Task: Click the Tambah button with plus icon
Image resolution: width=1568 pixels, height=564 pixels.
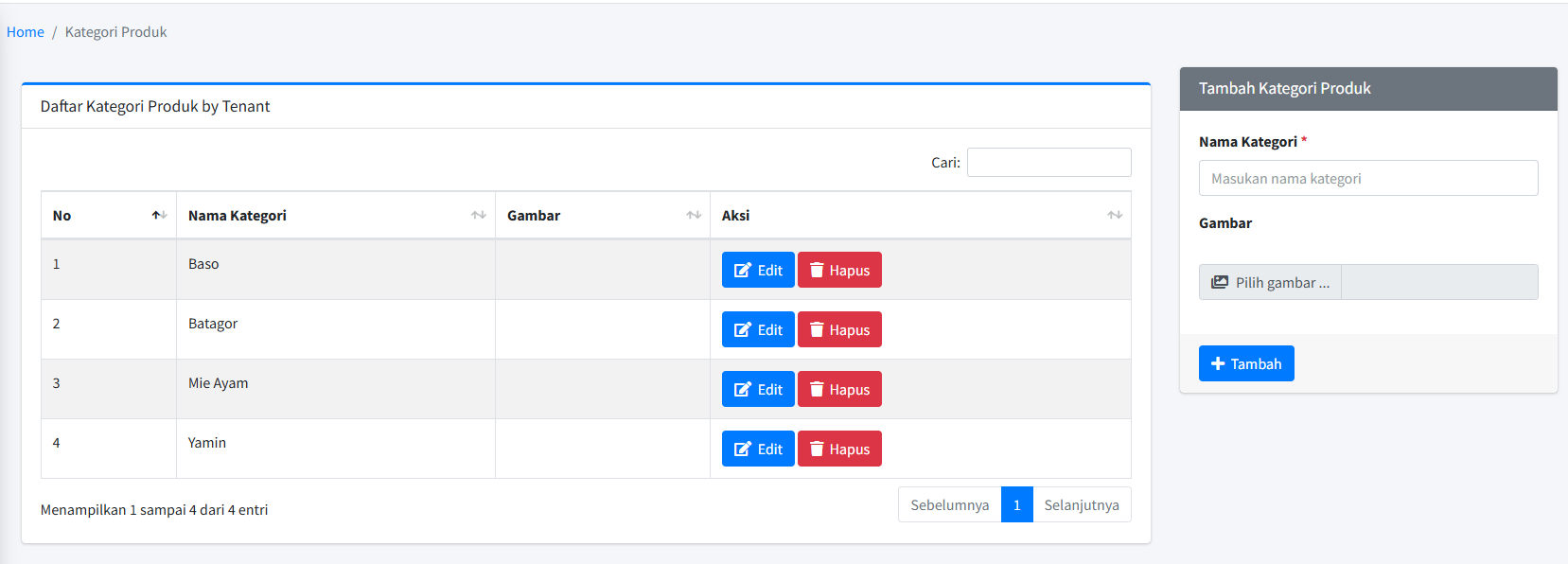Action: tap(1245, 363)
